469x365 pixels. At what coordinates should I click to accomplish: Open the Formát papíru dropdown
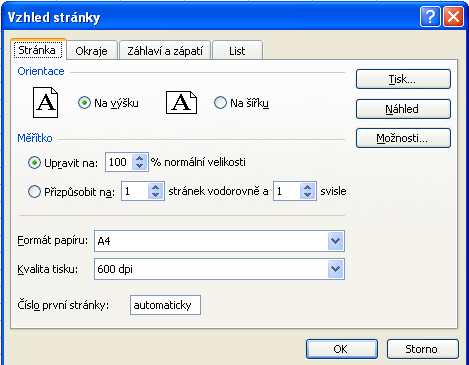click(x=335, y=241)
